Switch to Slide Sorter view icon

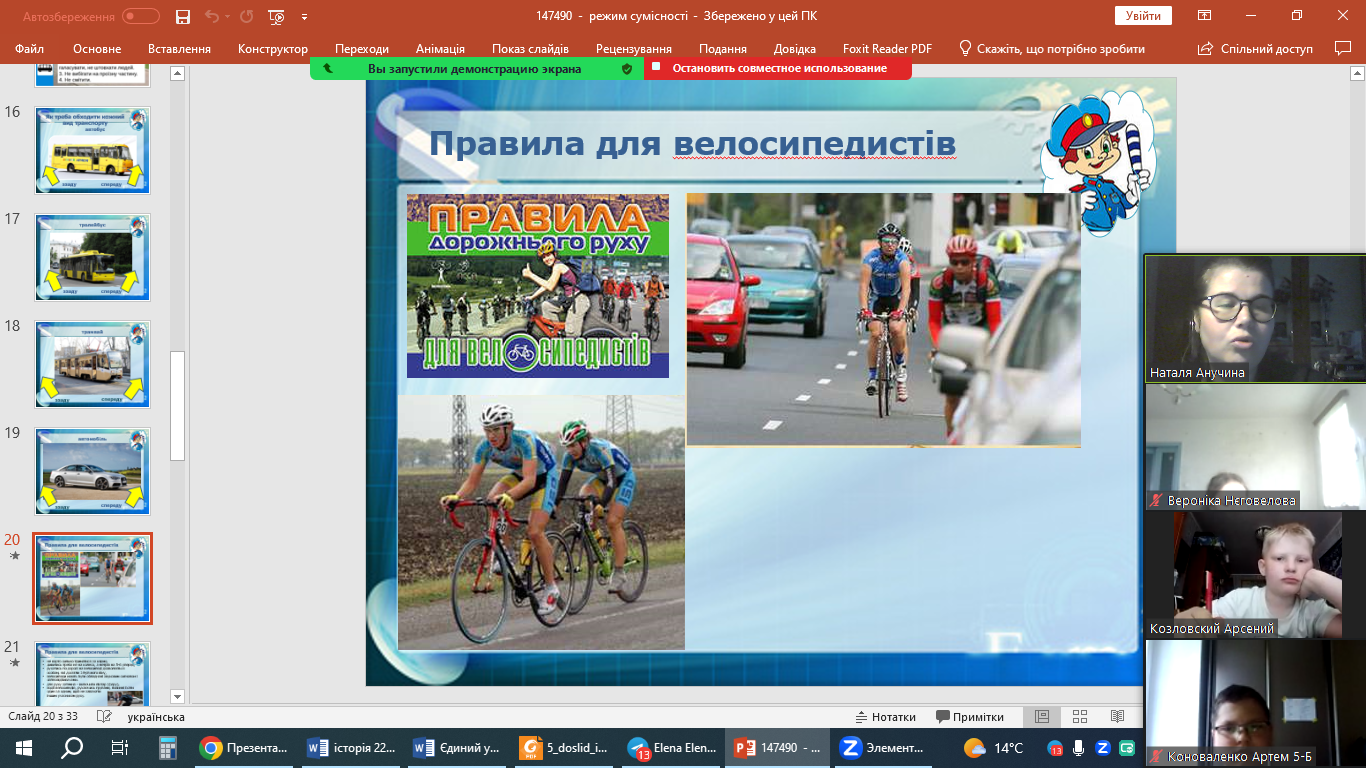tap(1080, 717)
